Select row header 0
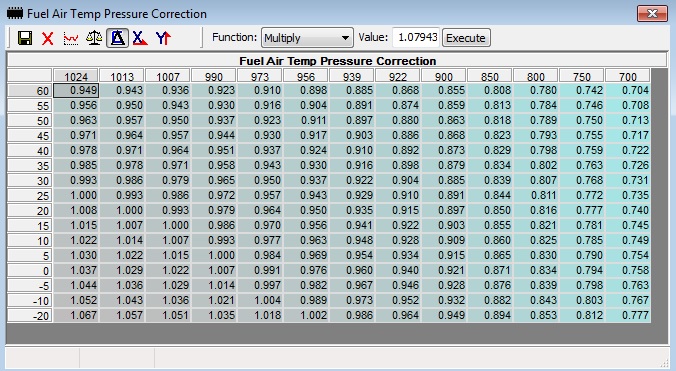The height and width of the screenshot is (371, 676). pyautogui.click(x=30, y=271)
